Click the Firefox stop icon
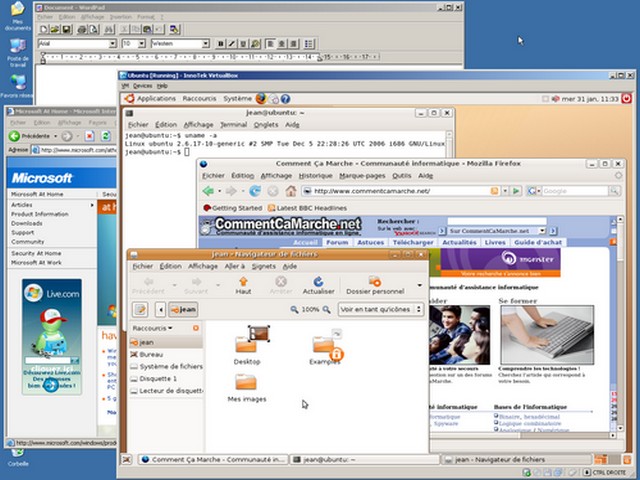 point(273,191)
